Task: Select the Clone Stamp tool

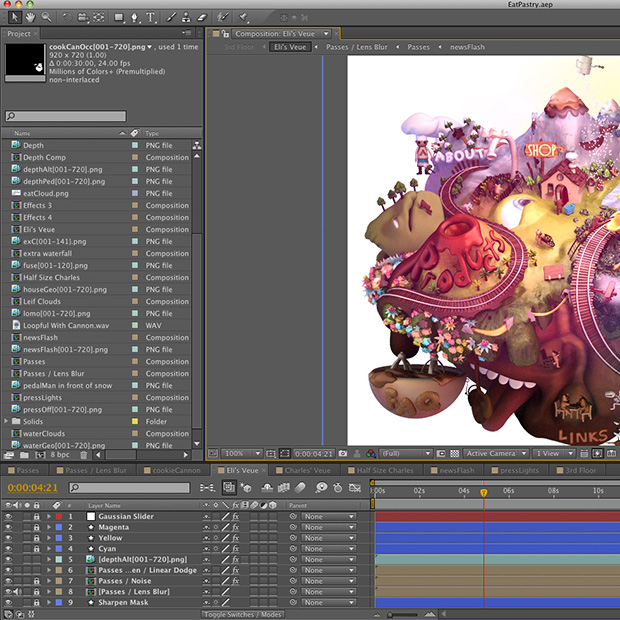Action: (186, 17)
